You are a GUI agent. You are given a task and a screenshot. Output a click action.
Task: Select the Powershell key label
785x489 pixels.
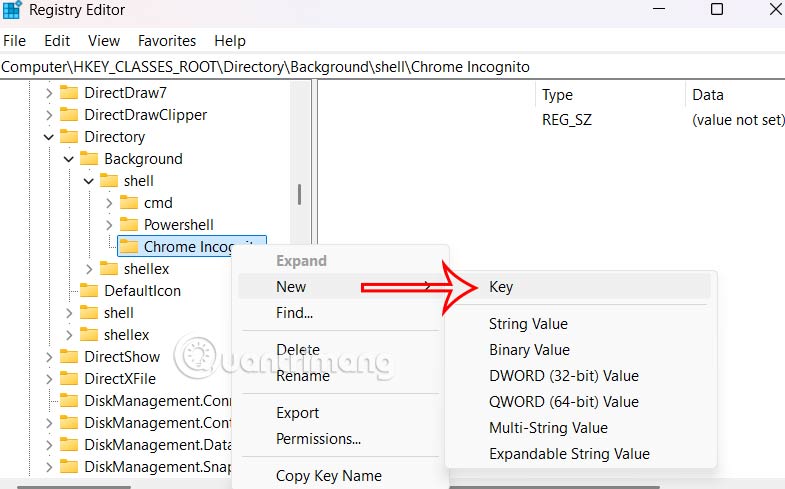pos(179,225)
